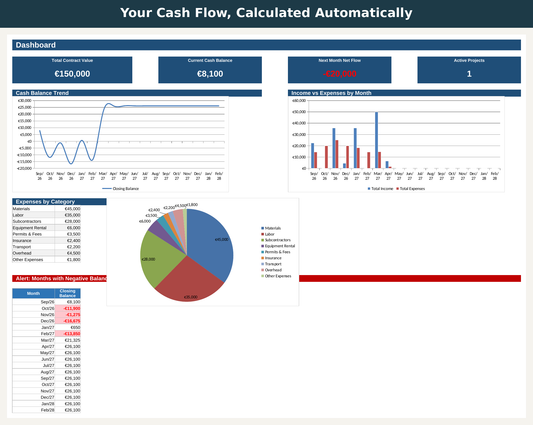Image resolution: width=533 pixels, height=425 pixels.
Task: Select the Total Income legend entry
Action: (380, 188)
